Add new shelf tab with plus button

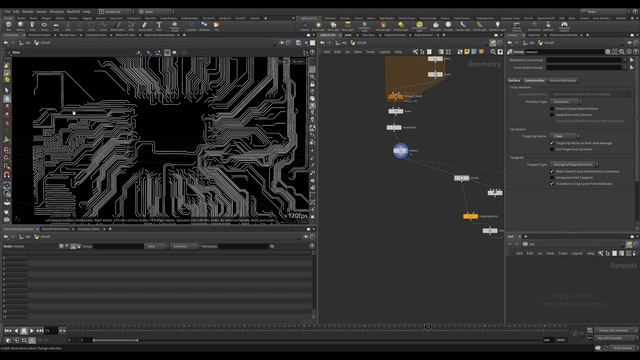[x=265, y=18]
